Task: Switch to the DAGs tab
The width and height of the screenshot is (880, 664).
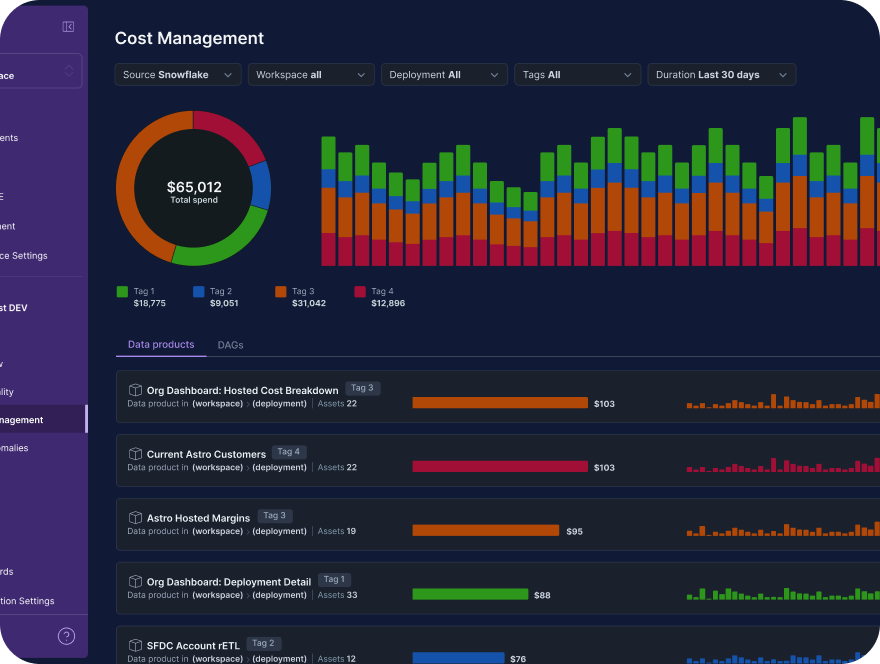Action: point(230,345)
